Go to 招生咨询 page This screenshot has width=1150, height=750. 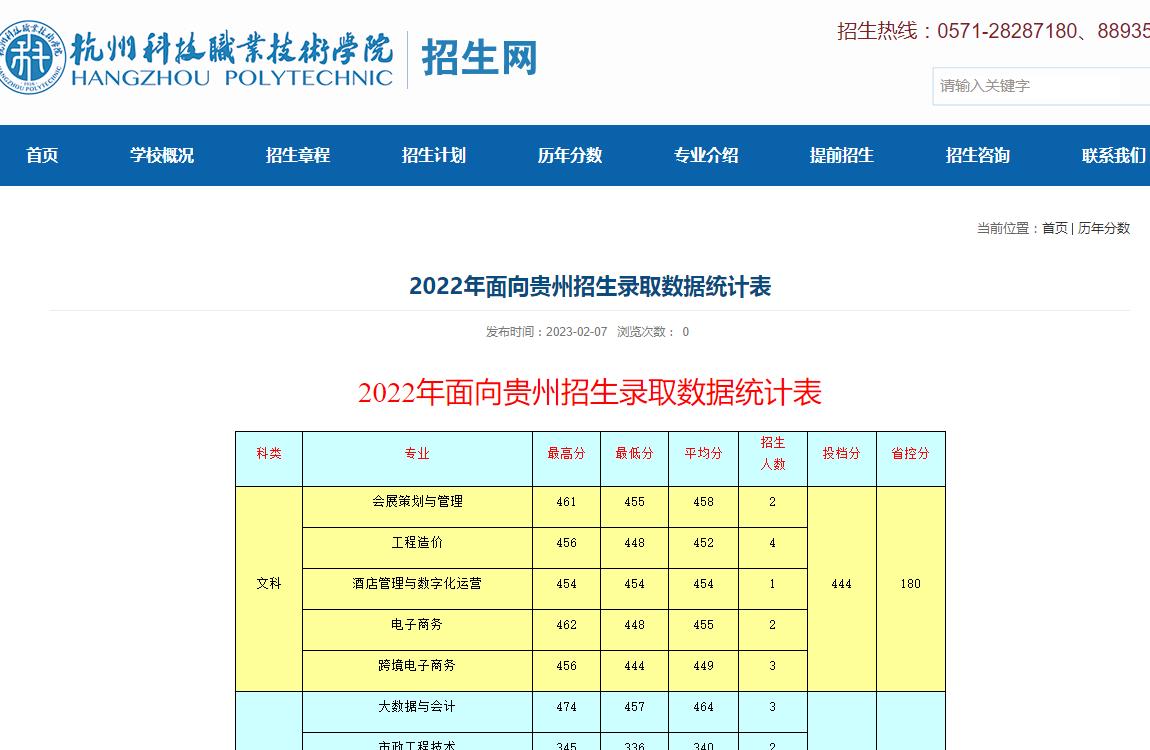point(978,155)
